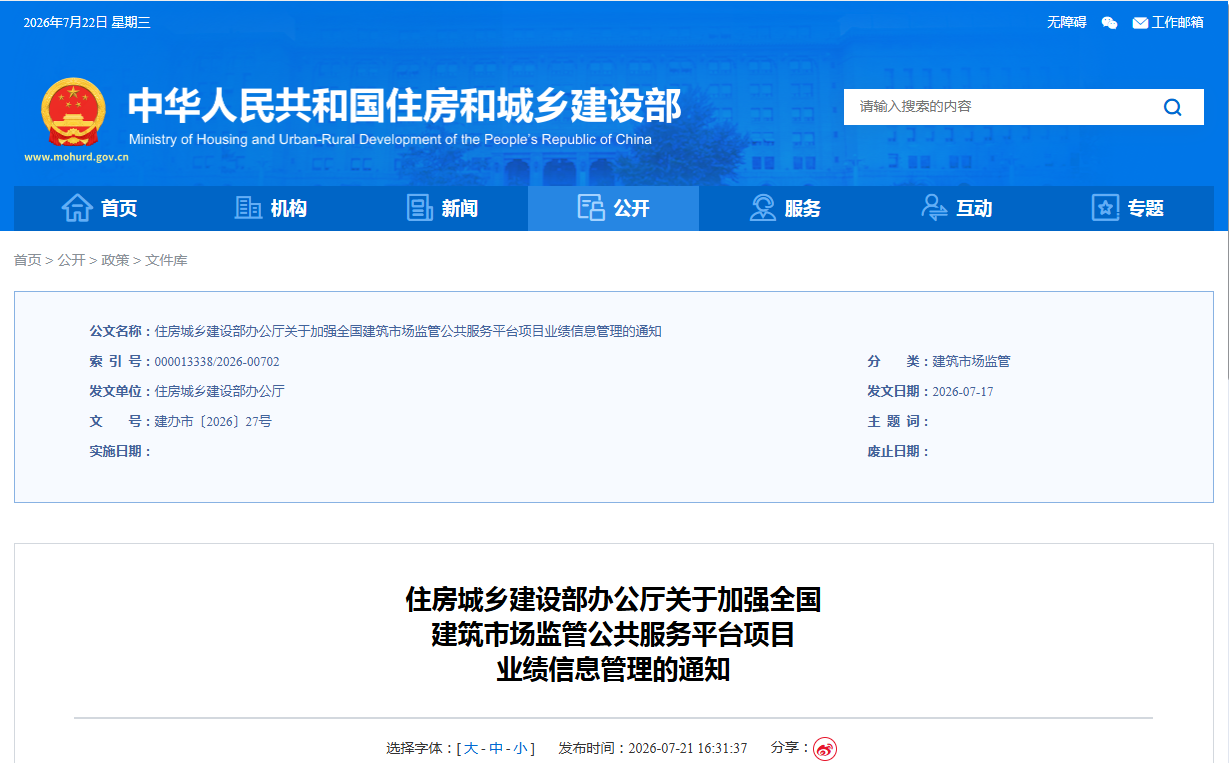Click the 公文名称 document title value
The height and width of the screenshot is (763, 1229).
pyautogui.click(x=408, y=332)
